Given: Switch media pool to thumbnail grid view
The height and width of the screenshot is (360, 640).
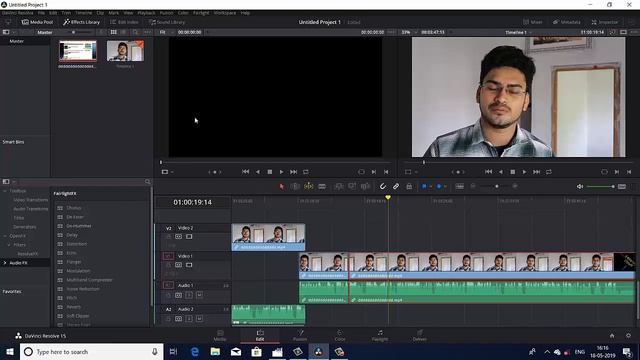Looking at the screenshot, I should [x=113, y=32].
